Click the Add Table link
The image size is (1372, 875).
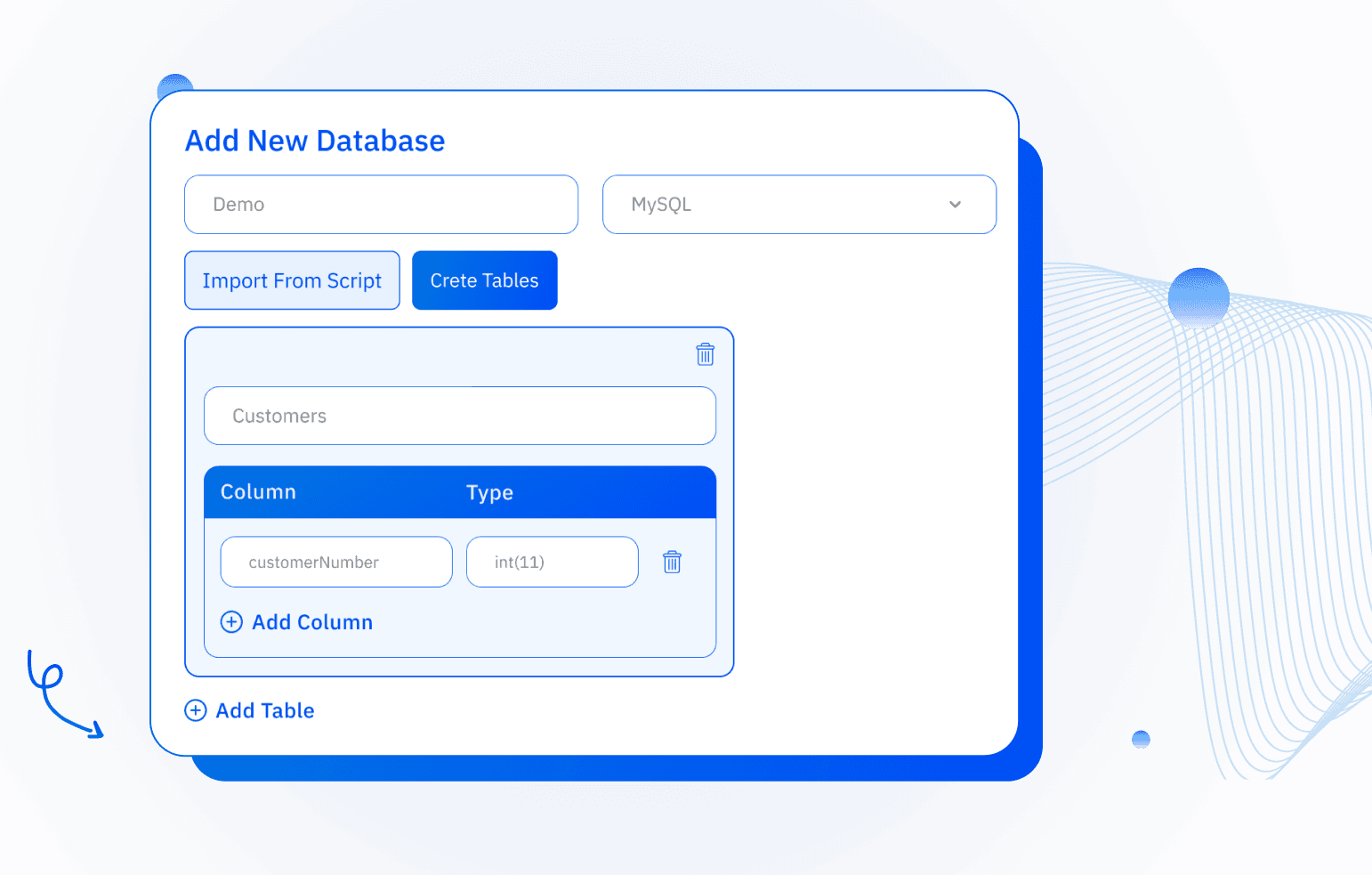249,710
